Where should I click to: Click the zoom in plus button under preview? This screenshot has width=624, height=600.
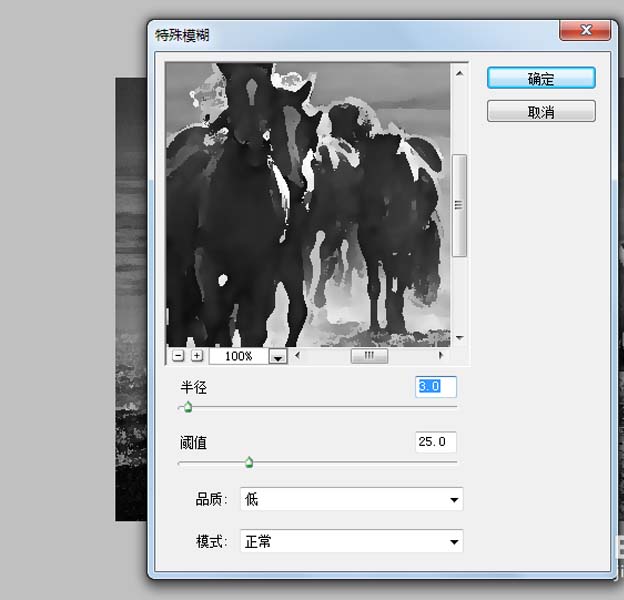(196, 355)
